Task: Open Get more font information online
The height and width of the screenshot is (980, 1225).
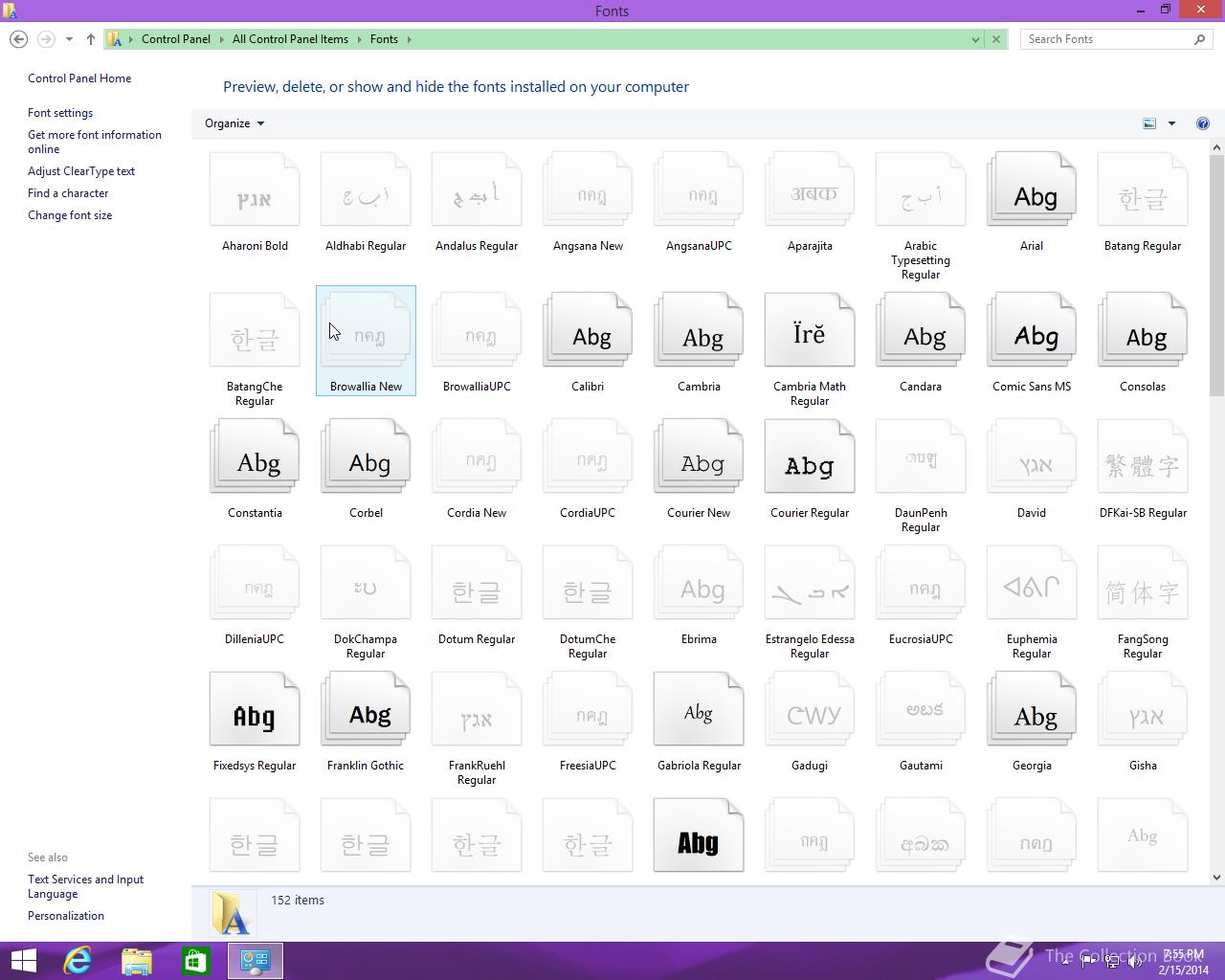Action: 95,142
